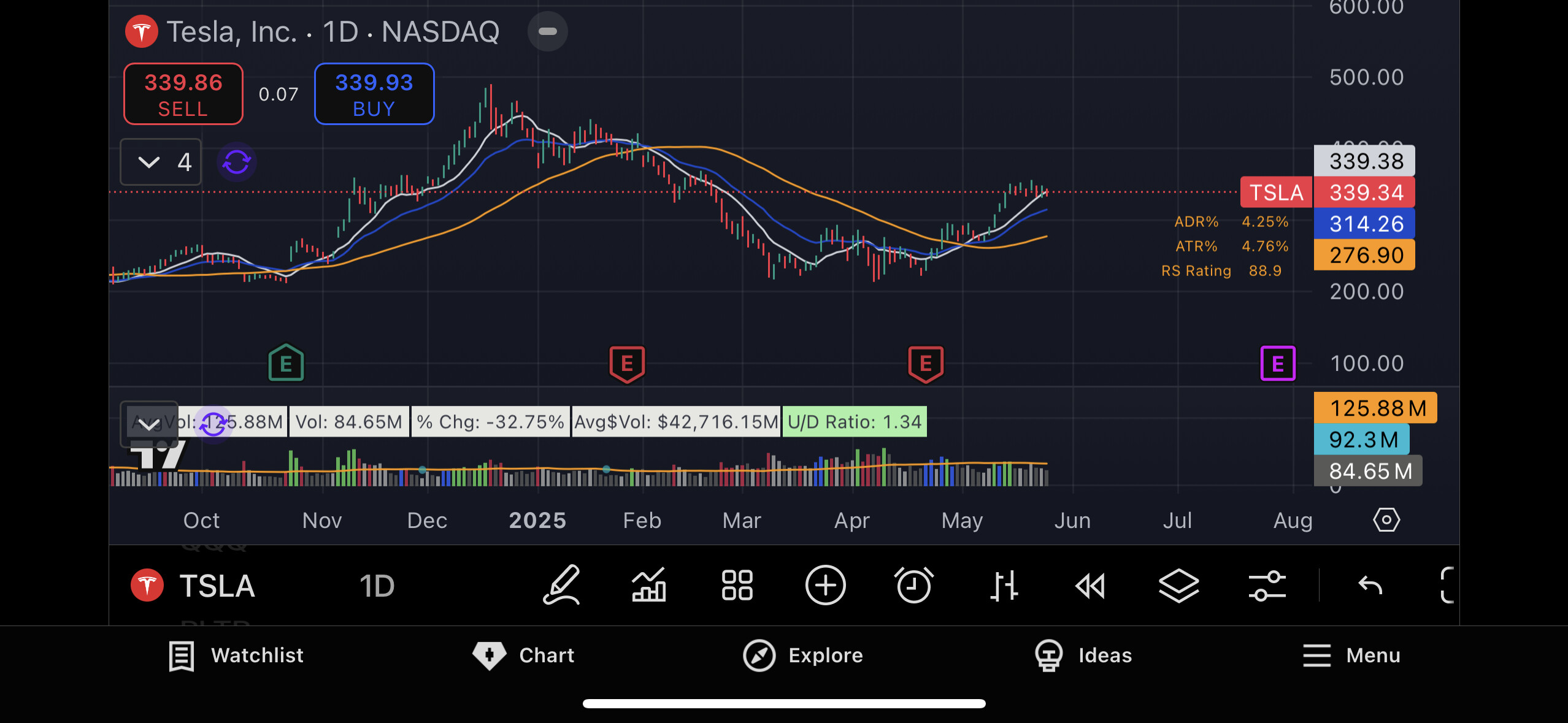Click the gray price label 339.38
Screen dimensions: 1568x723
pyautogui.click(x=1366, y=161)
